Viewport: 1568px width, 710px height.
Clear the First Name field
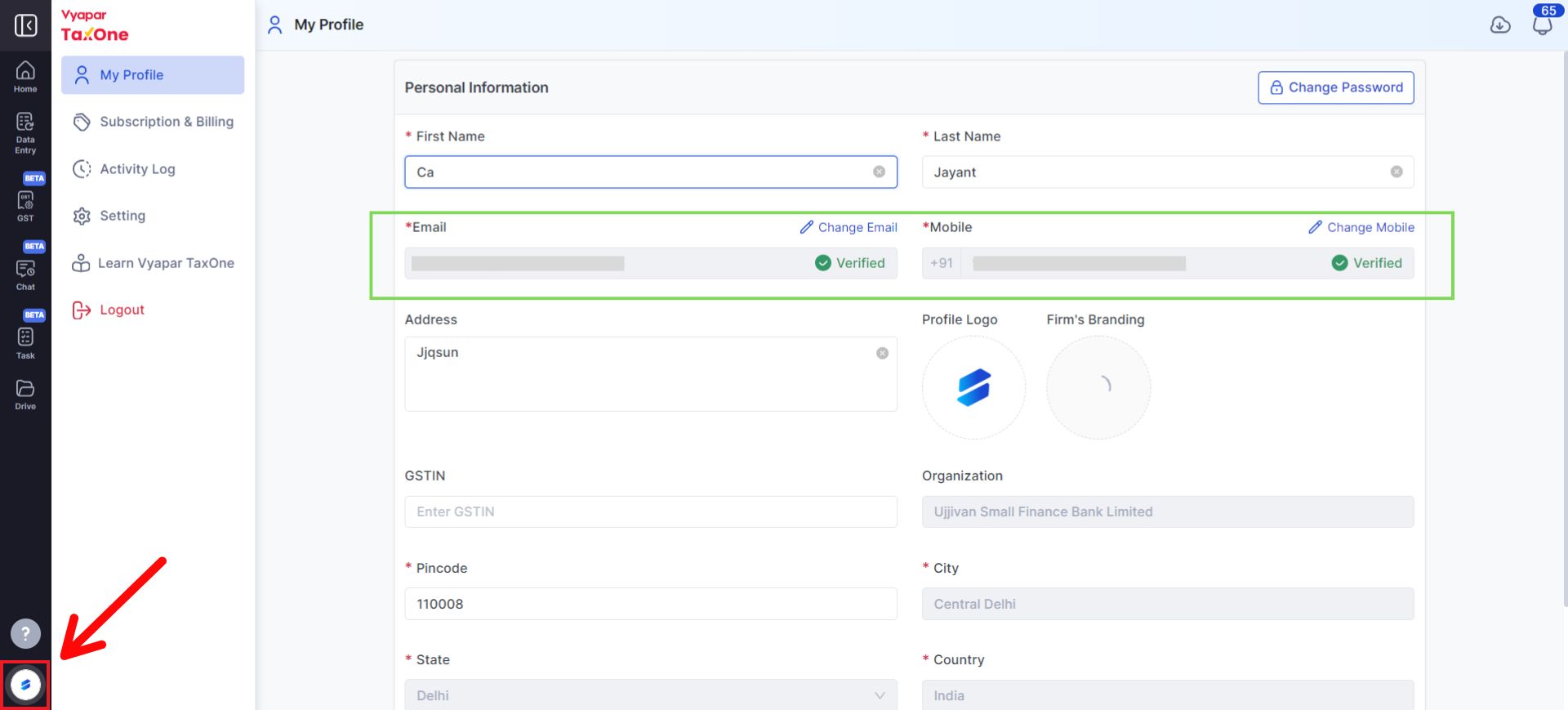pyautogui.click(x=879, y=172)
